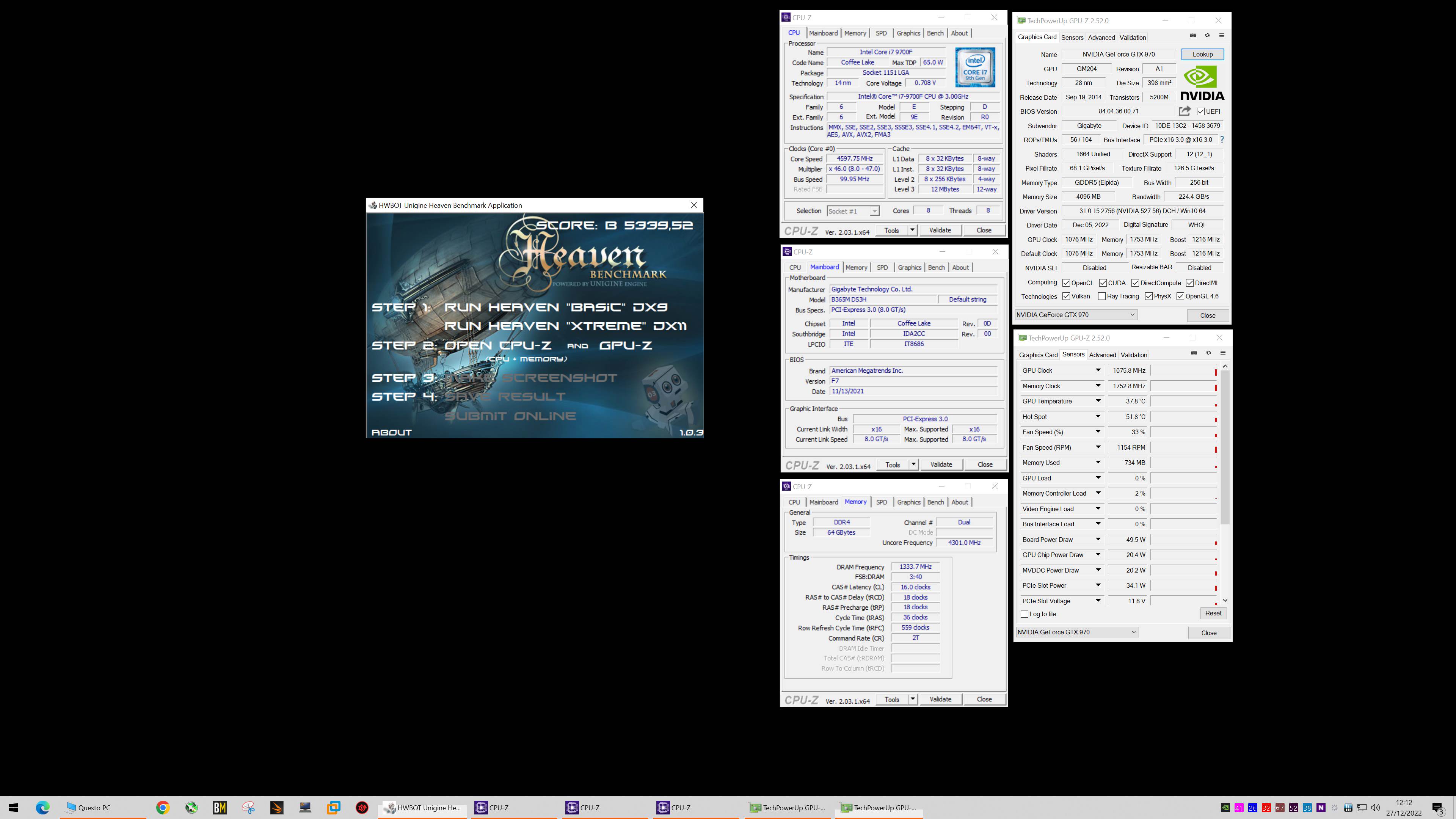Toggle PhysX checkbox

click(x=1148, y=296)
